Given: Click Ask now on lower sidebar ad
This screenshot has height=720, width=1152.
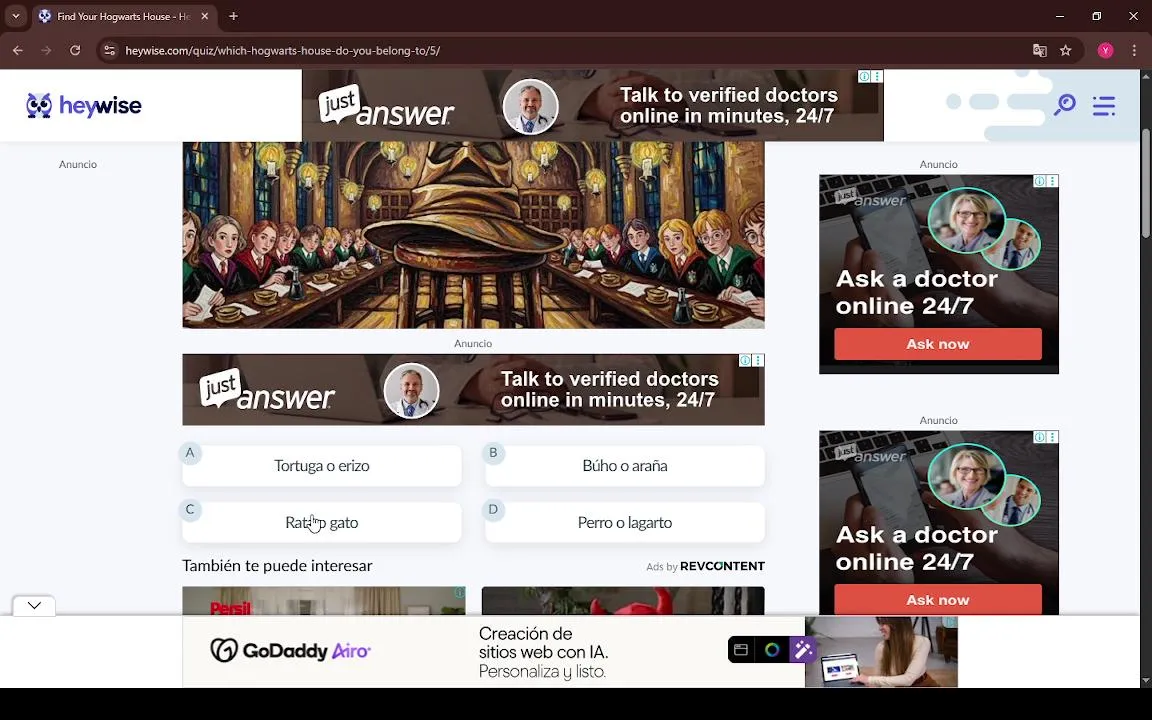Looking at the screenshot, I should click(937, 600).
